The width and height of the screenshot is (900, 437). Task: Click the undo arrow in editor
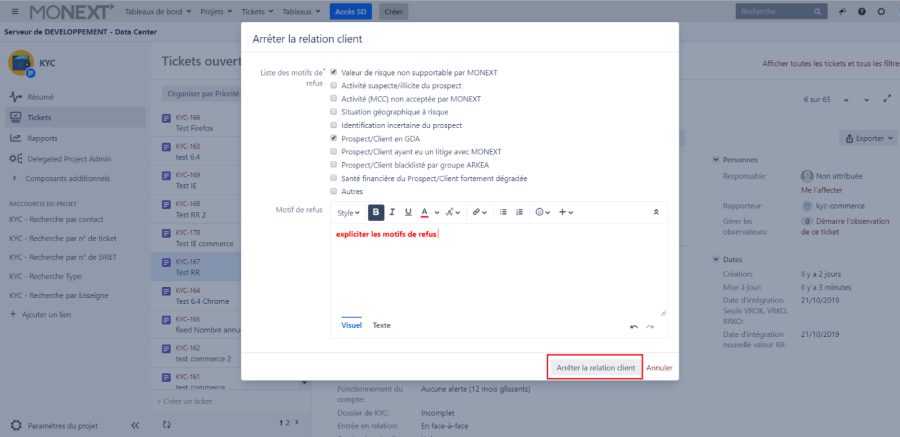pyautogui.click(x=634, y=326)
